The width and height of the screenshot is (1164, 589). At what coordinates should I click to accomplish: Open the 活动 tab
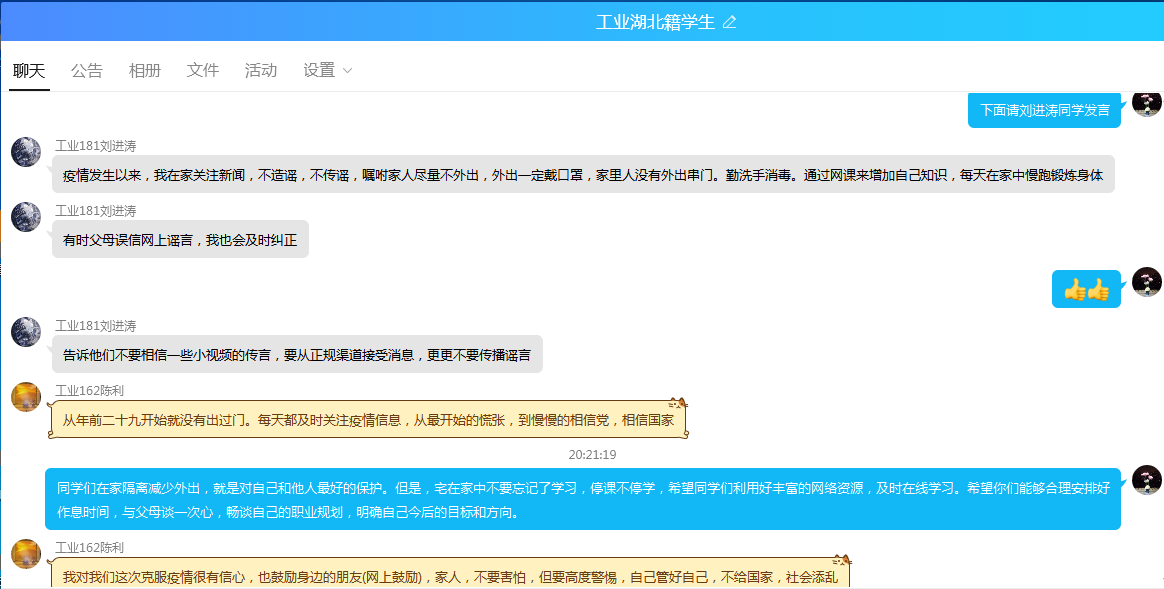pyautogui.click(x=261, y=71)
